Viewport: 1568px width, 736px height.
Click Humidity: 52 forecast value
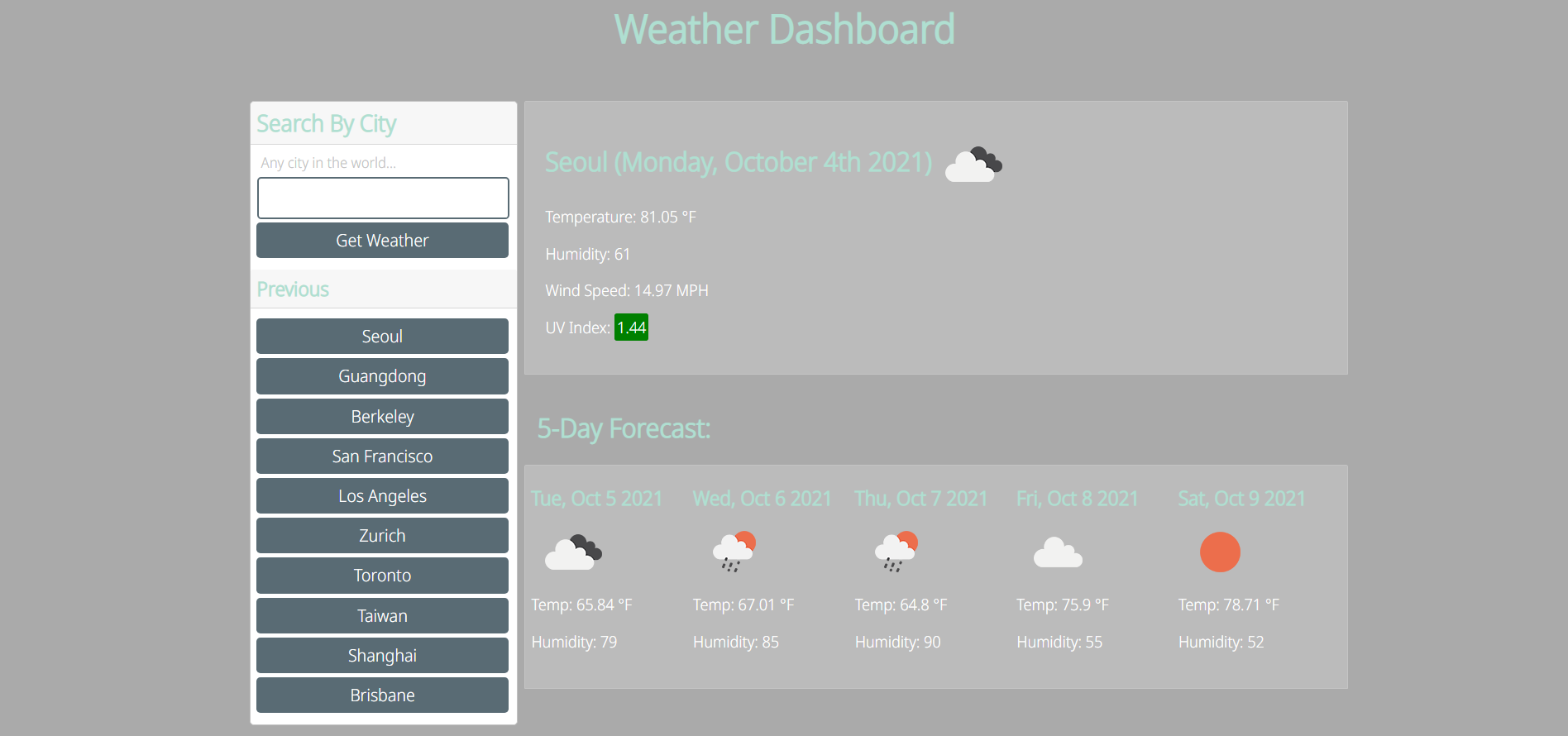click(x=1221, y=643)
